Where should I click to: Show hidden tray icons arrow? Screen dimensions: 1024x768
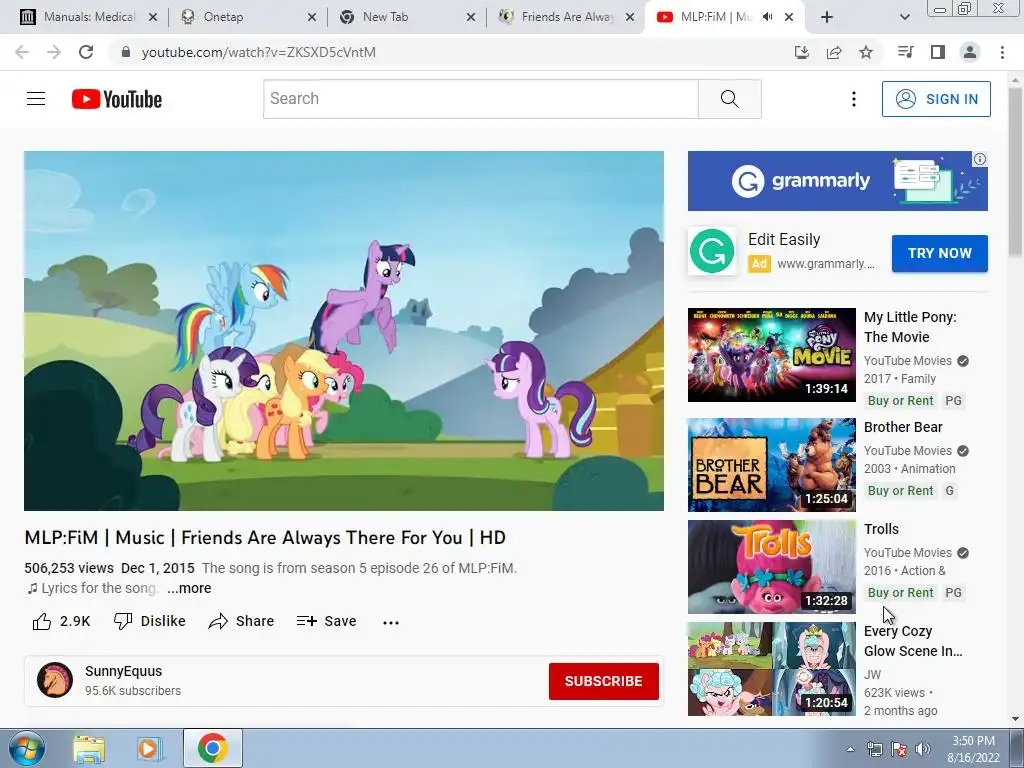pos(850,749)
